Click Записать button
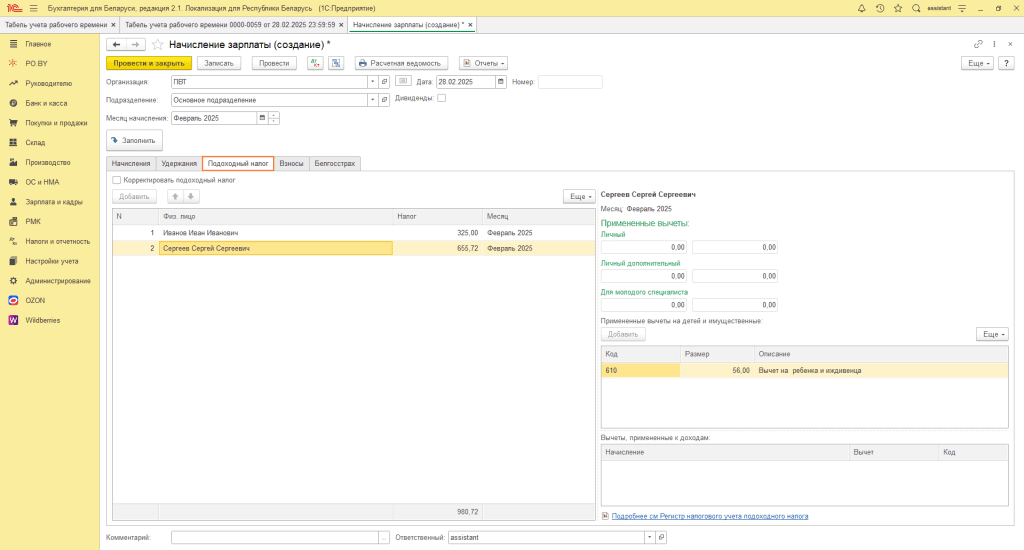 (x=219, y=63)
